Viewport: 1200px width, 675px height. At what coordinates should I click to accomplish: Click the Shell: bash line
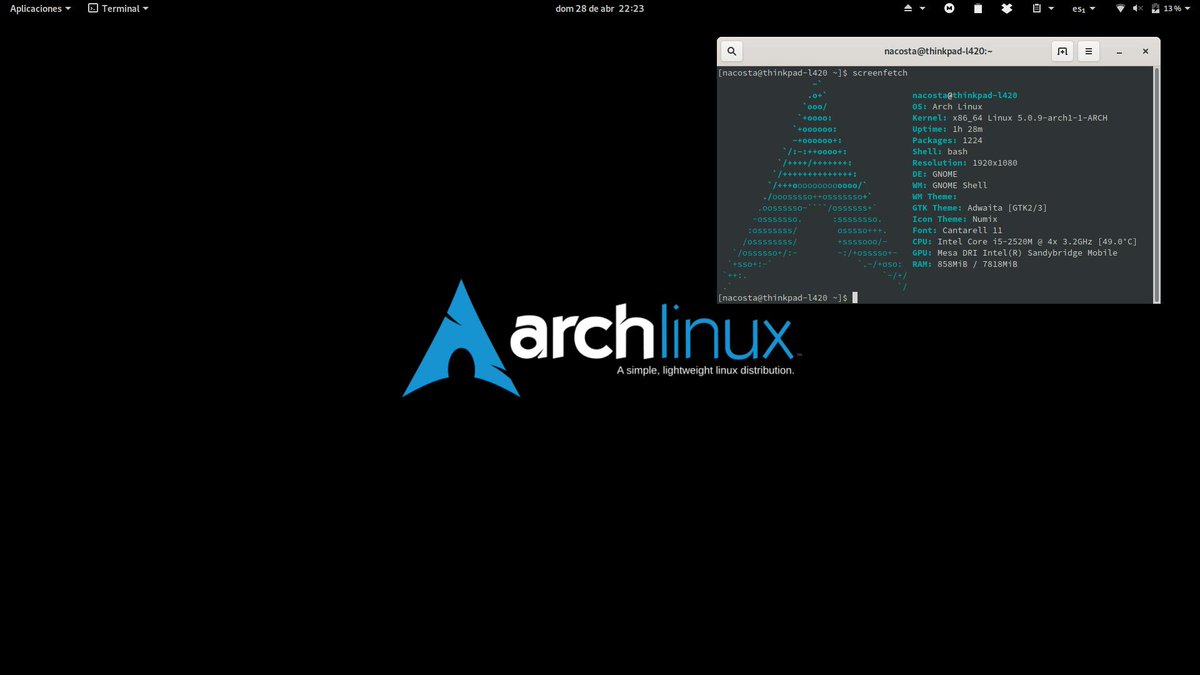pos(939,152)
